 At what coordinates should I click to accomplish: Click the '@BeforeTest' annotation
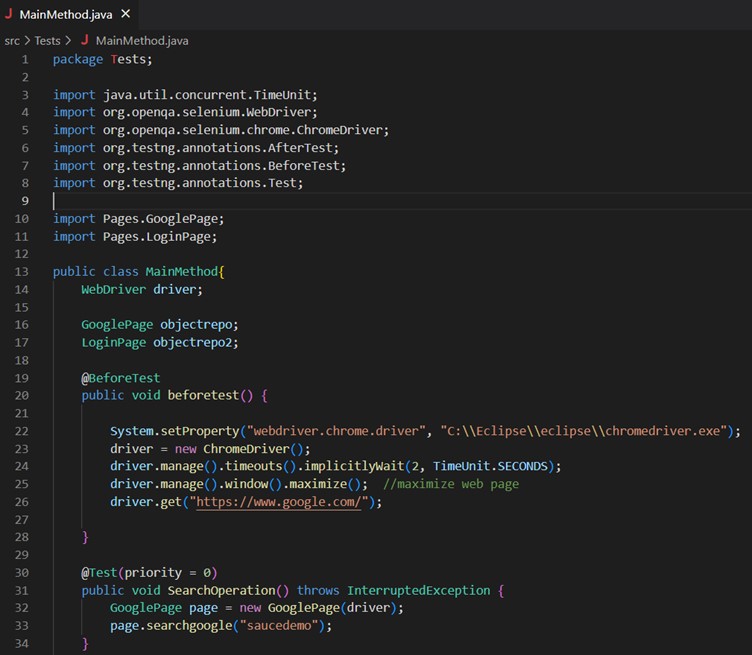coord(121,378)
